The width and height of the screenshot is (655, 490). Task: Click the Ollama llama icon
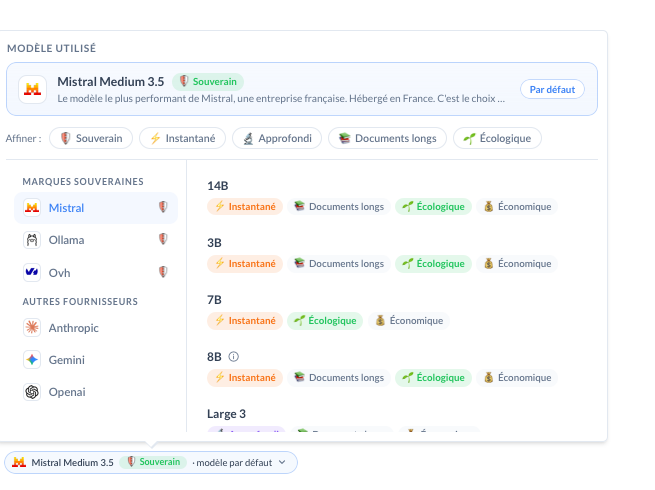point(32,240)
